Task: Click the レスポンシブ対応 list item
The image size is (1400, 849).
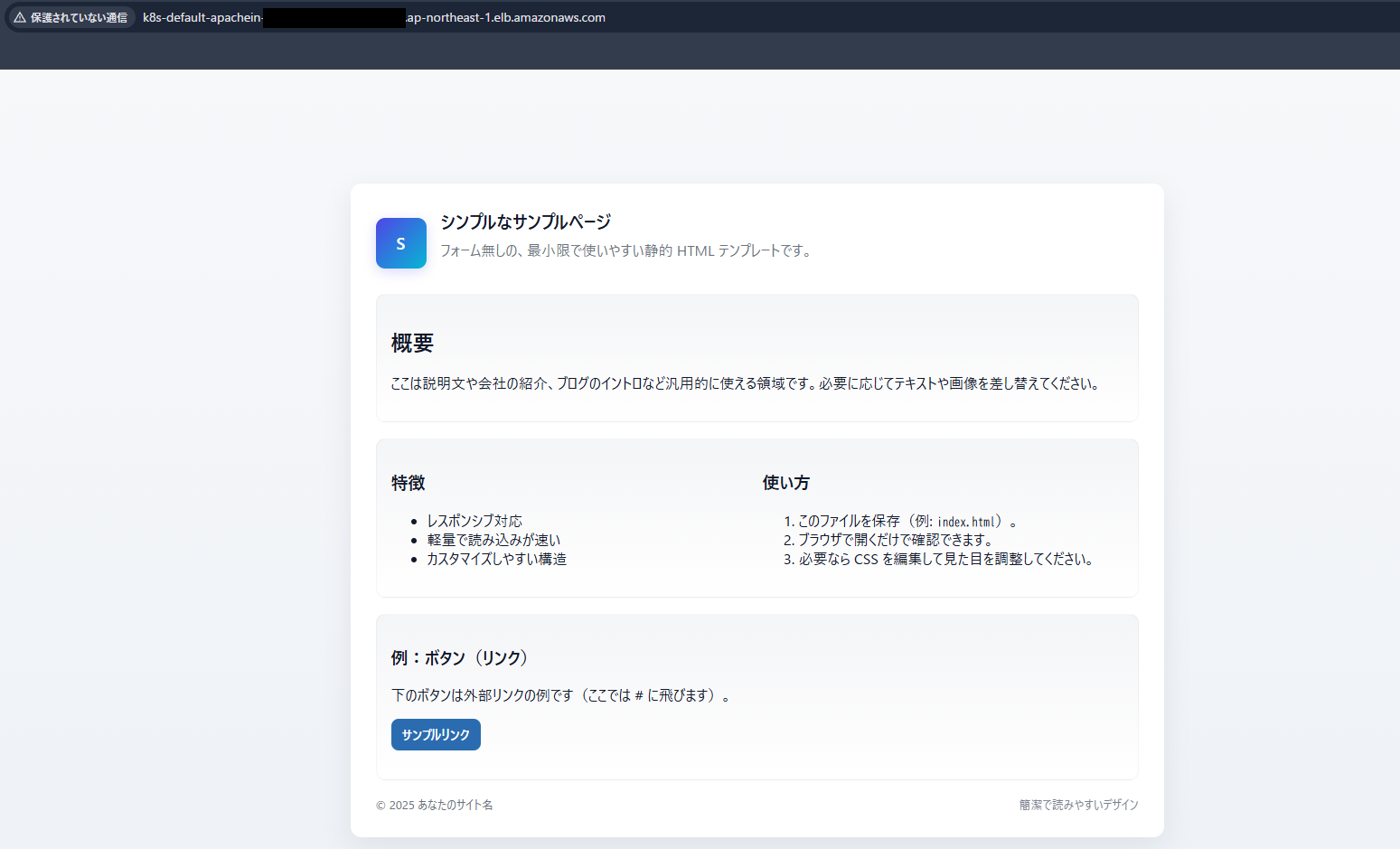Action: (473, 520)
